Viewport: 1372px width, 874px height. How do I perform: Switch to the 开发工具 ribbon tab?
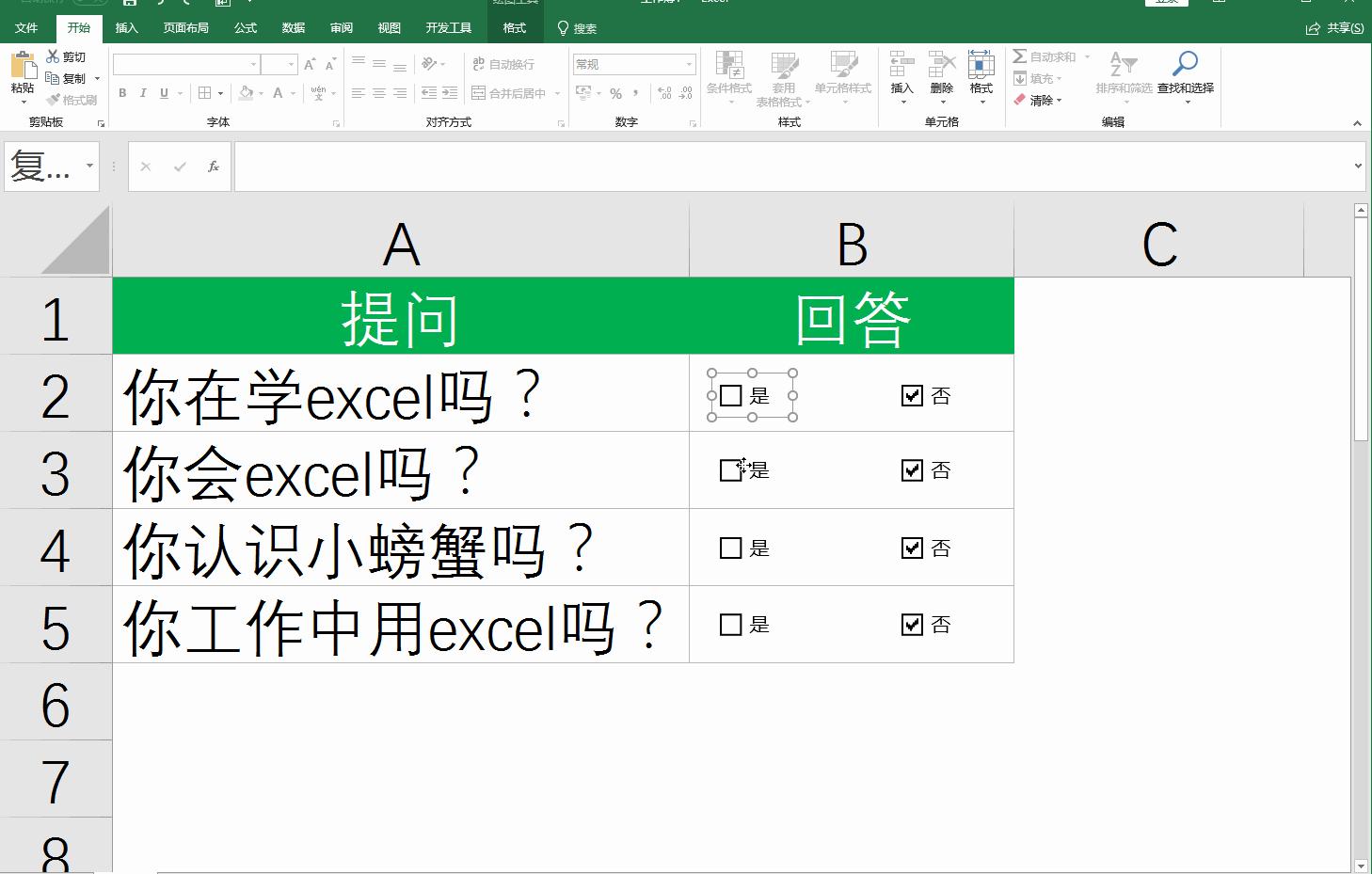pyautogui.click(x=449, y=28)
